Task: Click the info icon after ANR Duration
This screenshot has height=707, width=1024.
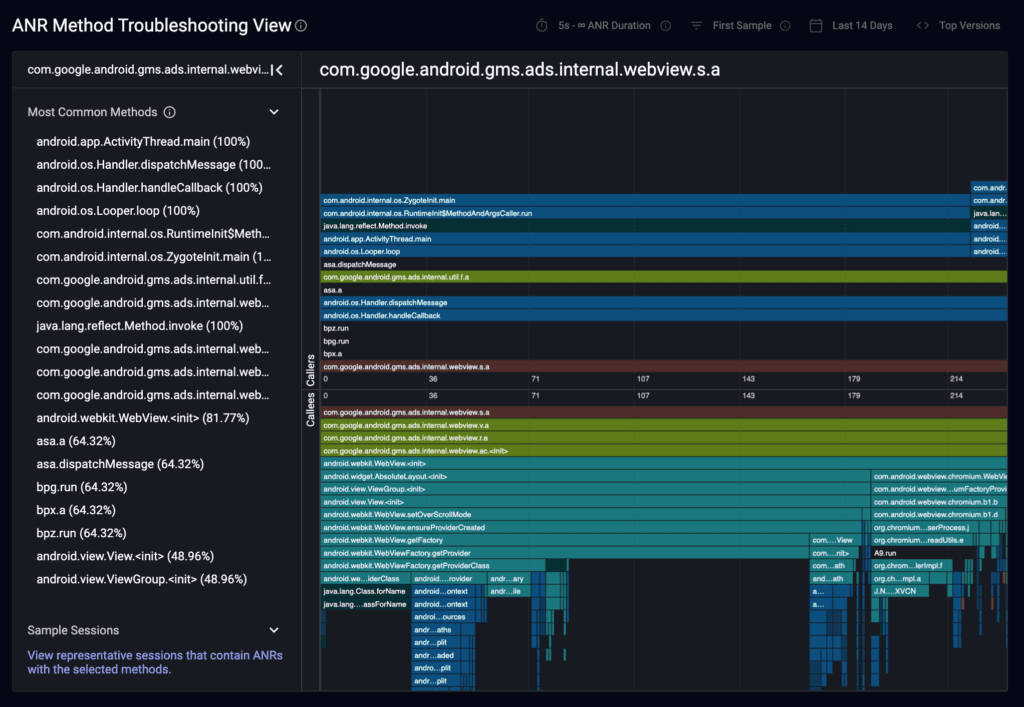Action: [x=667, y=26]
